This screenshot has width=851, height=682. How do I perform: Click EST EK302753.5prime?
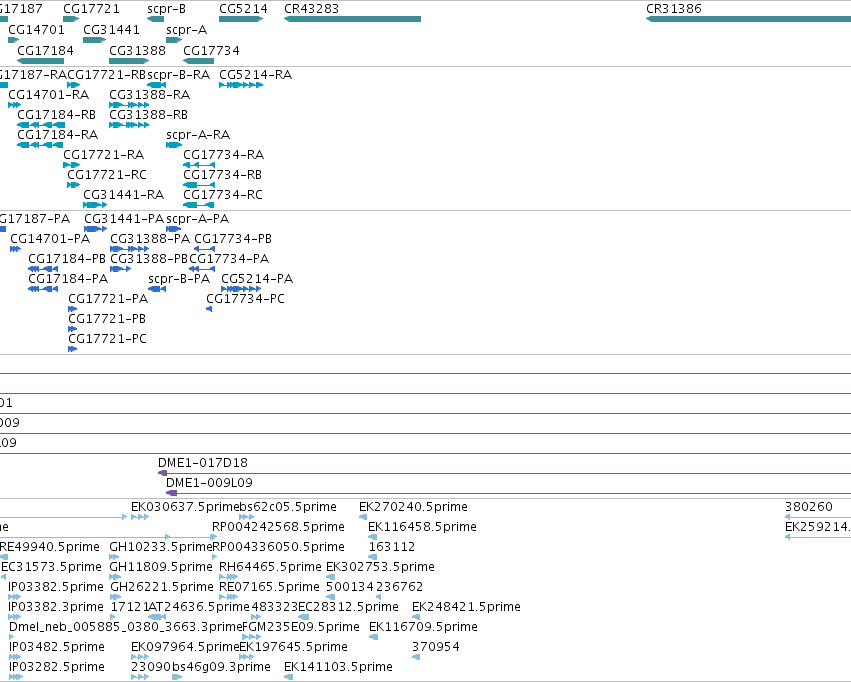pyautogui.click(x=380, y=567)
